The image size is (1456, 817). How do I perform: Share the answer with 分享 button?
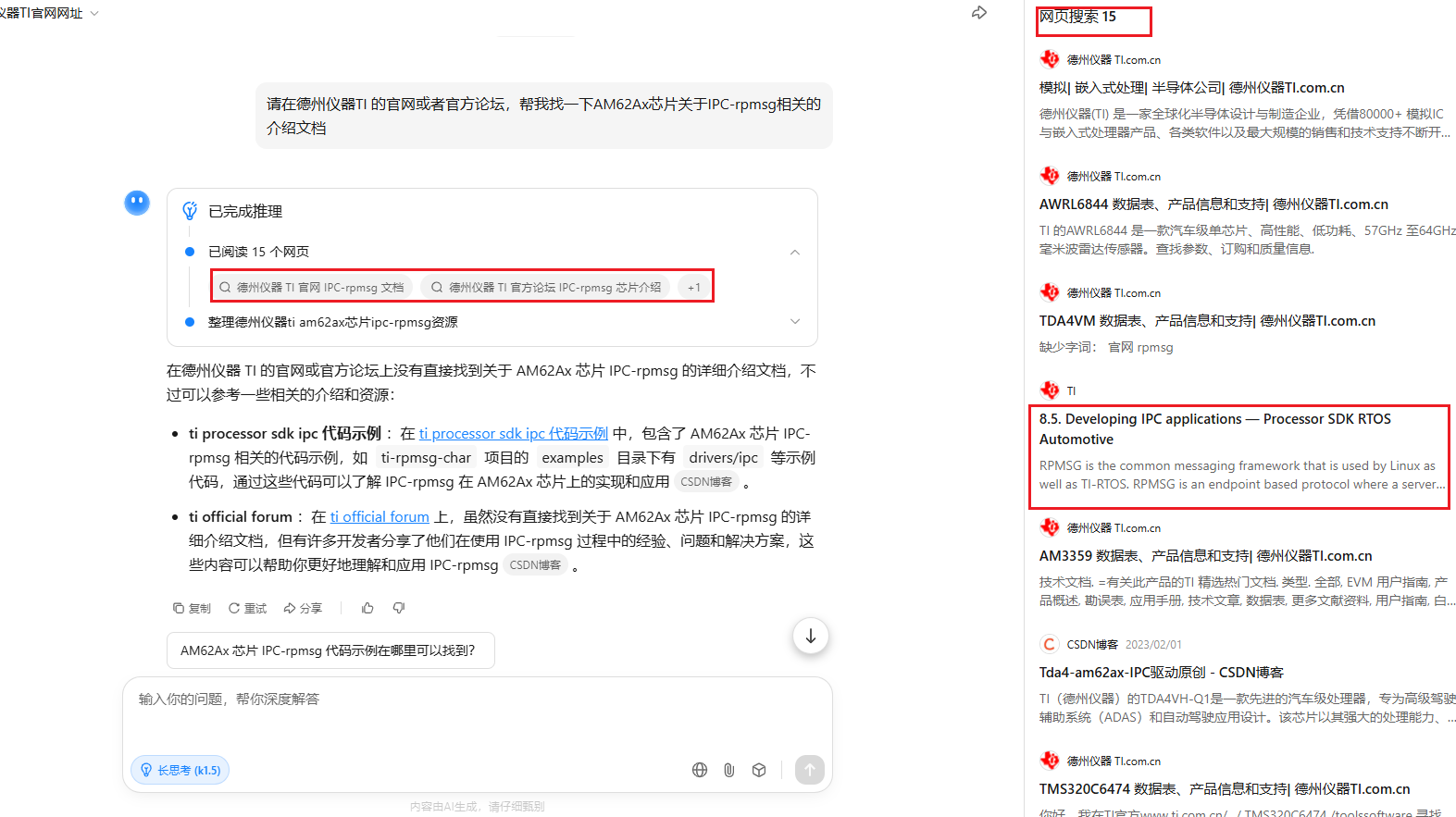click(x=303, y=608)
